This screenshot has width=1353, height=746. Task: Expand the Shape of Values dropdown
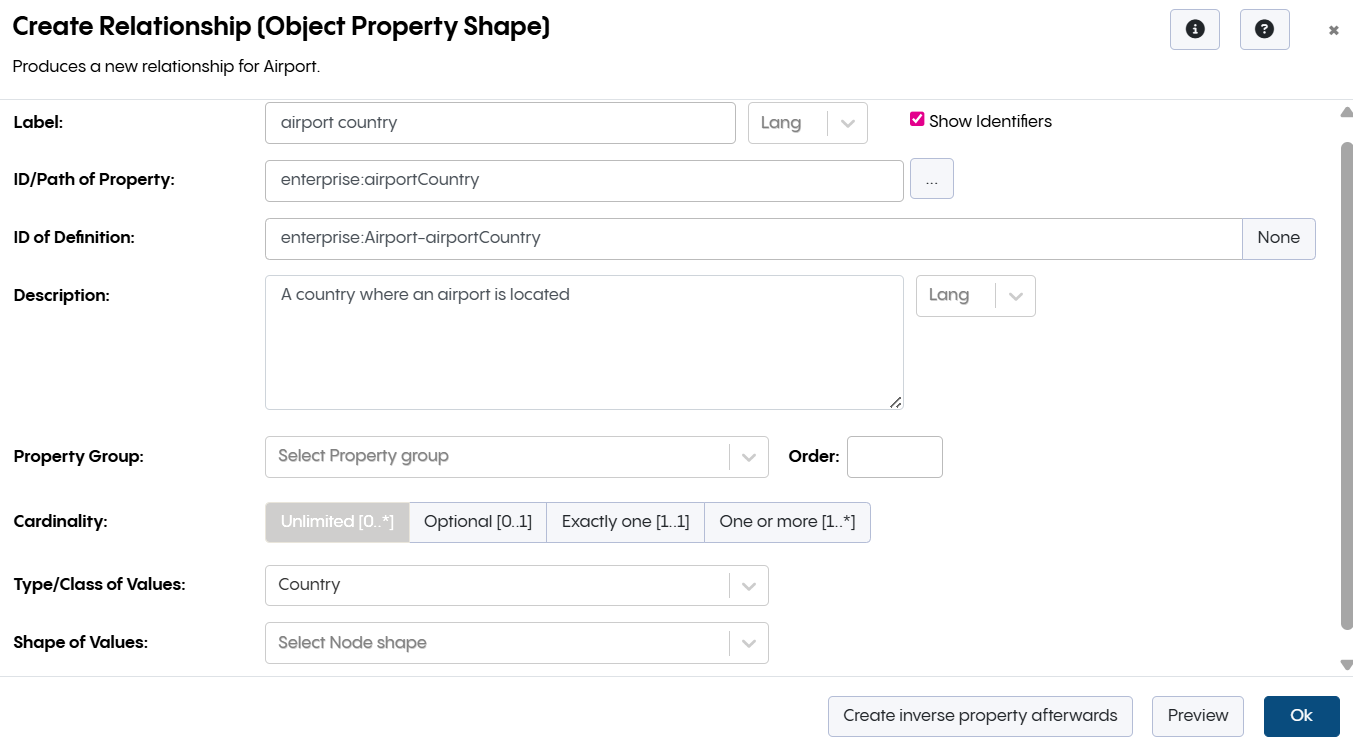[x=516, y=643]
